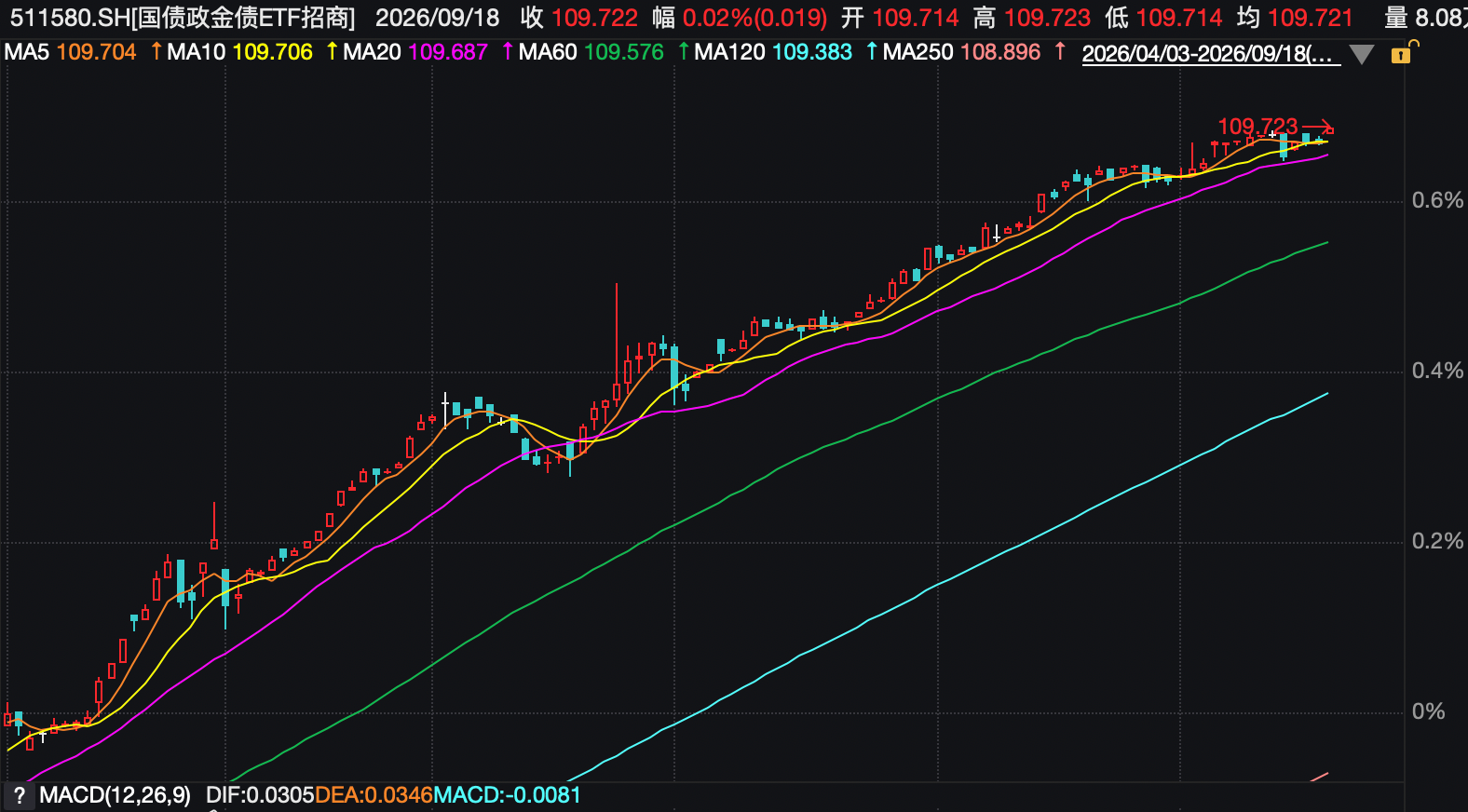Click the MA20 109.687 label
Screen dimensions: 1468x812
[415, 52]
